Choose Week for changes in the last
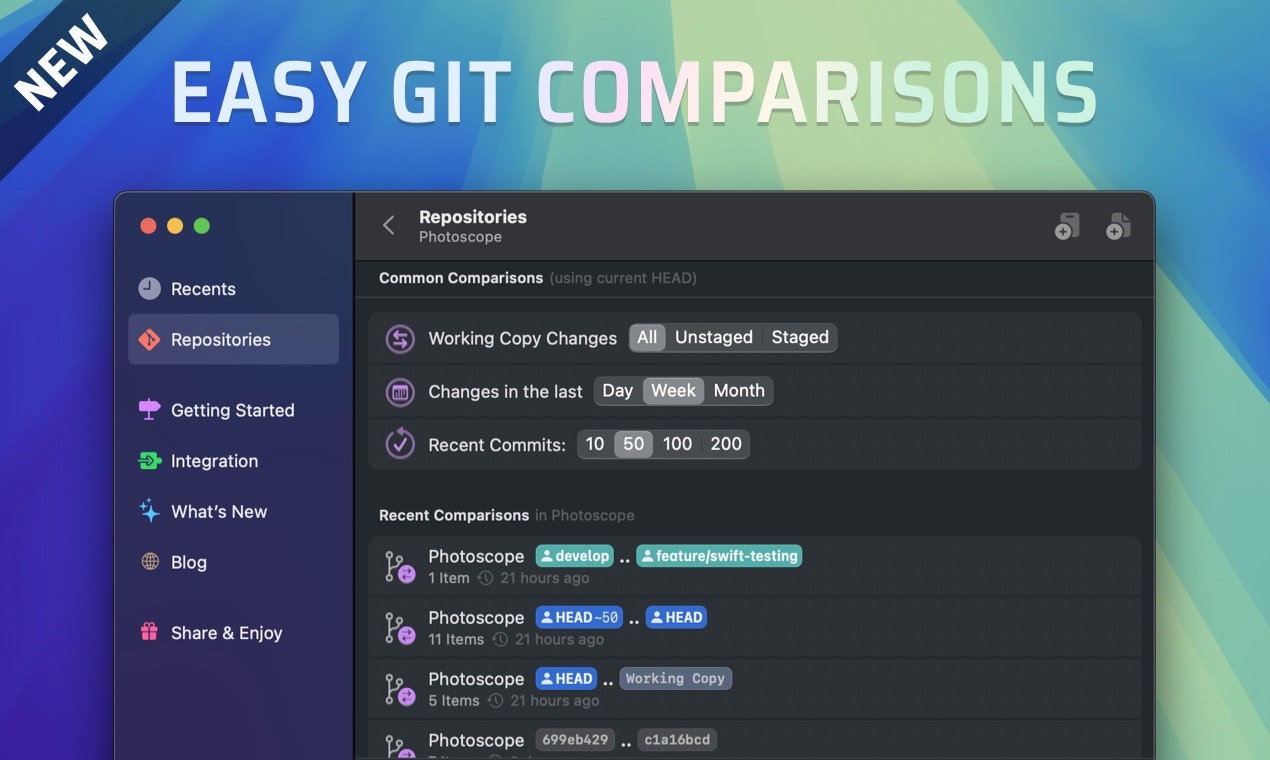This screenshot has height=760, width=1270. 674,391
